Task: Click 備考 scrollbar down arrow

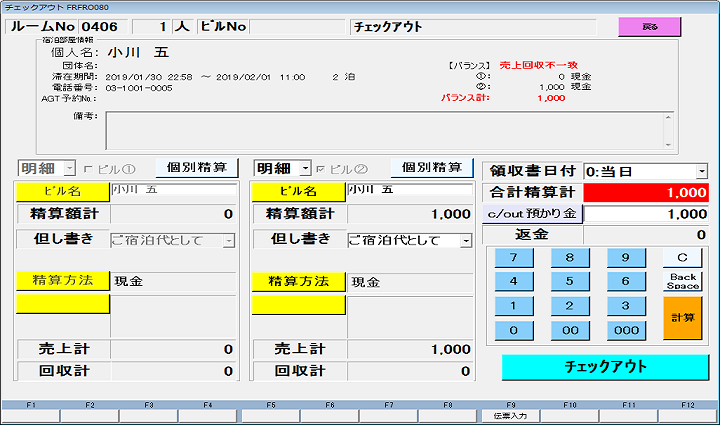Action: coord(668,144)
